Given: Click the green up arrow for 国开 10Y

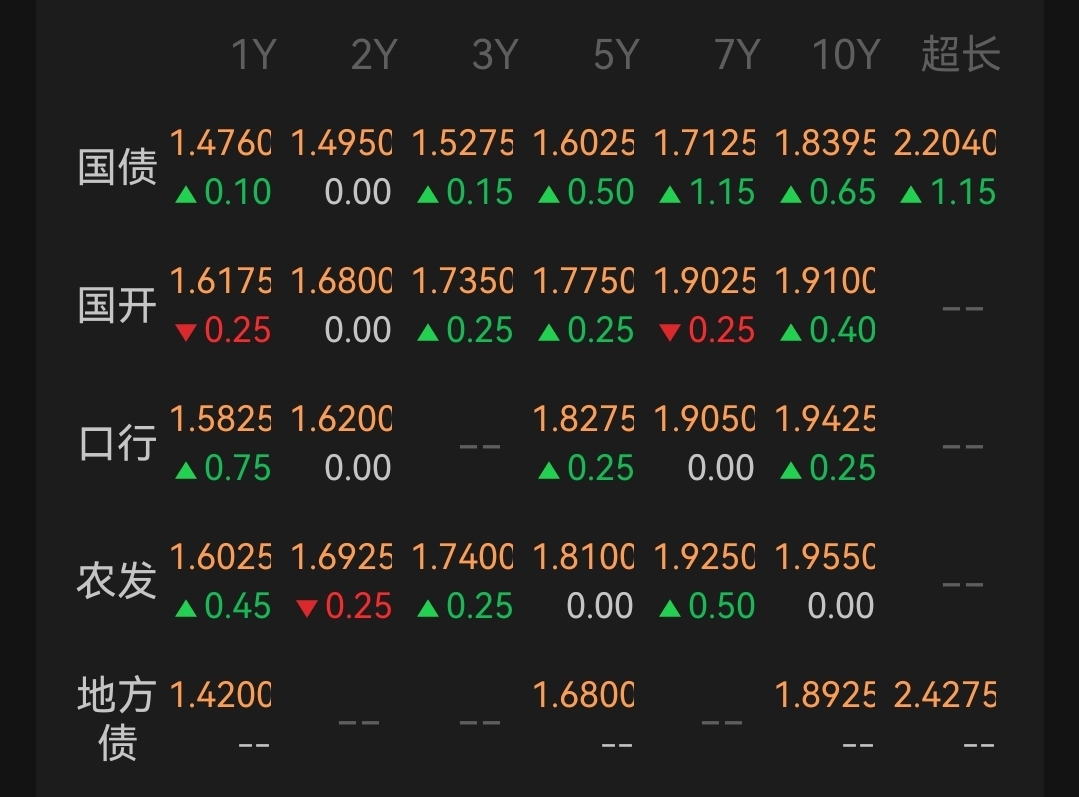Looking at the screenshot, I should [x=790, y=331].
